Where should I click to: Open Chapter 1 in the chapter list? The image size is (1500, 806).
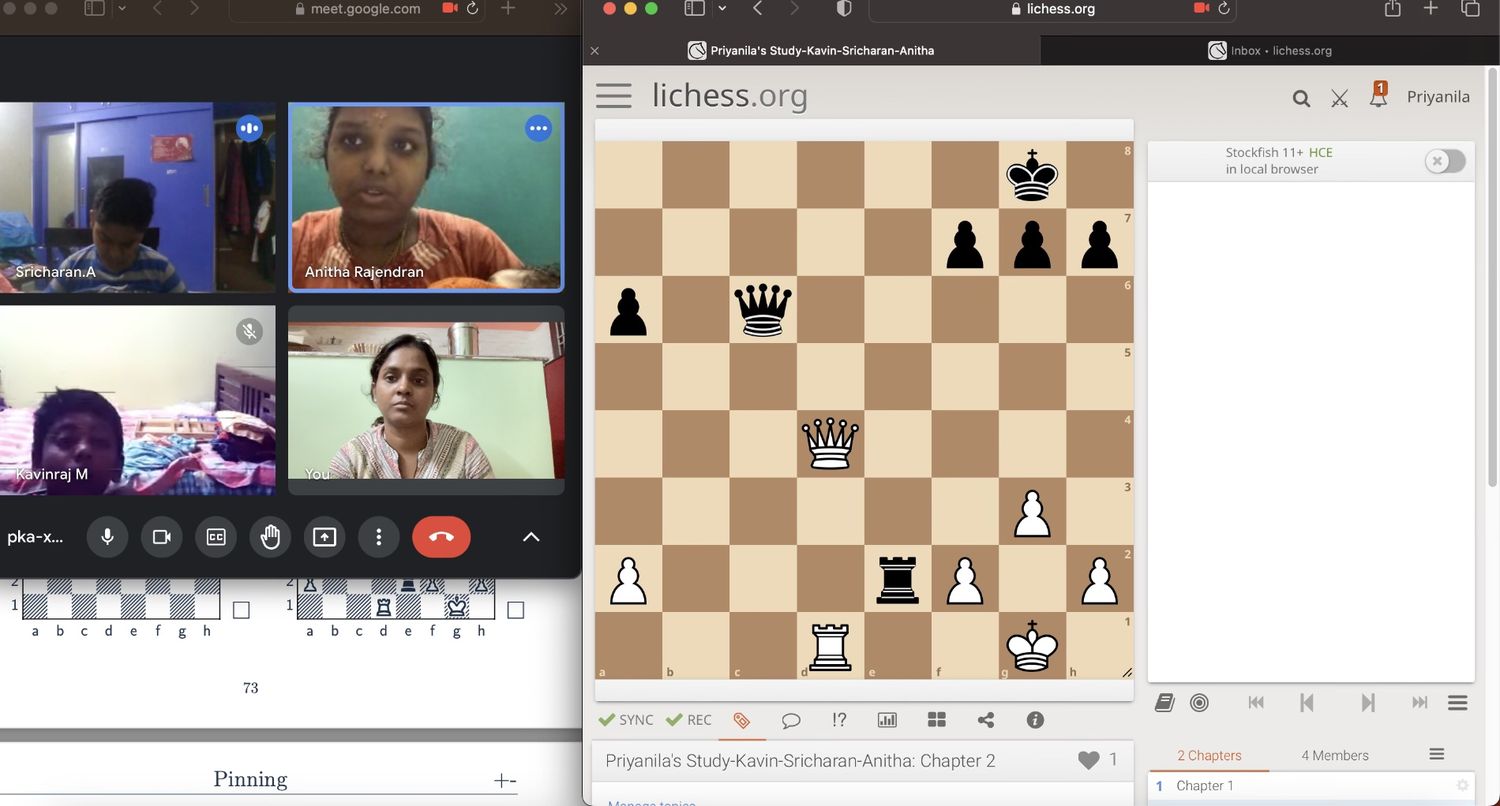pyautogui.click(x=1311, y=786)
